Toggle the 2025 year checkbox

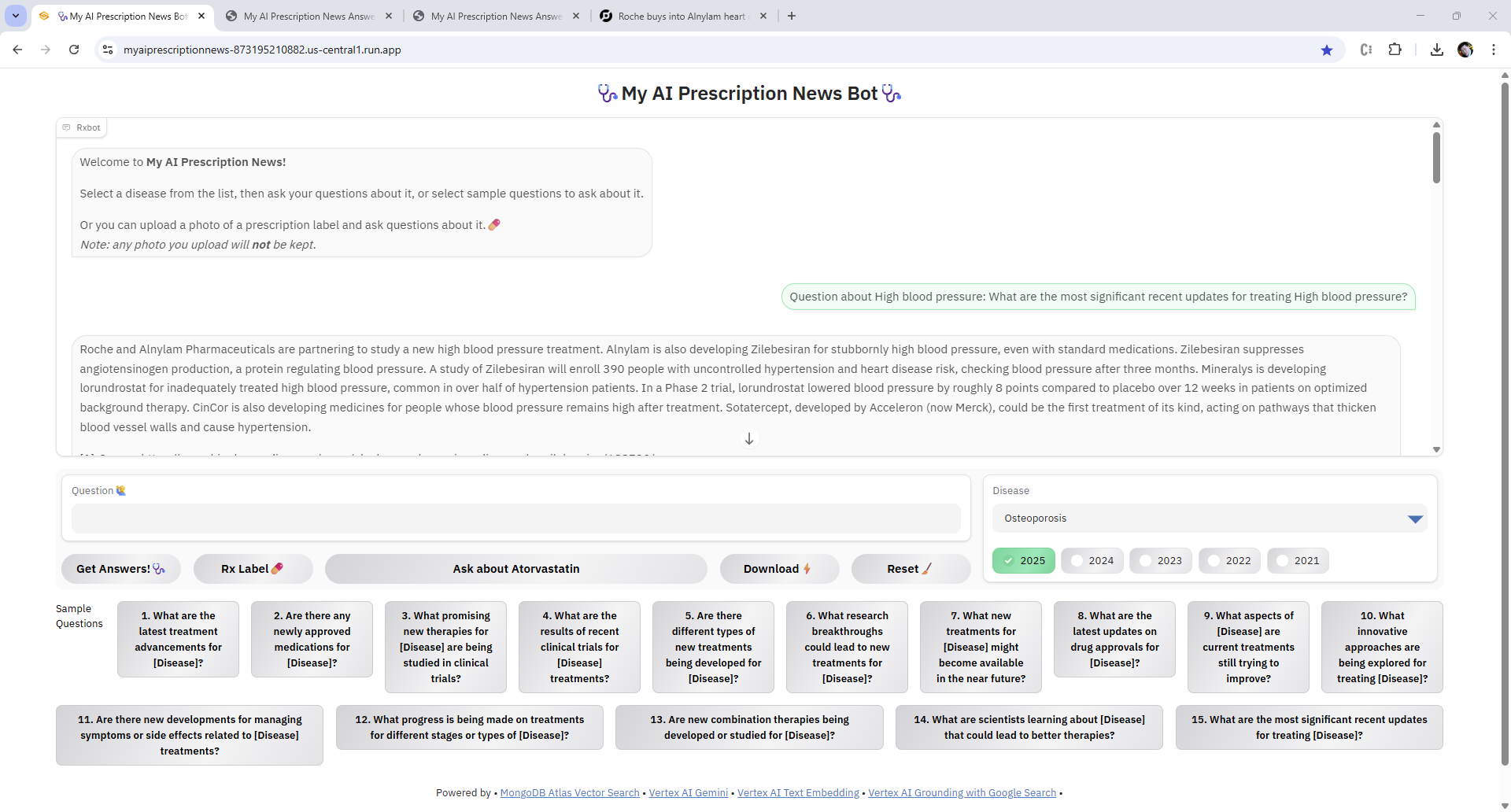point(1023,561)
